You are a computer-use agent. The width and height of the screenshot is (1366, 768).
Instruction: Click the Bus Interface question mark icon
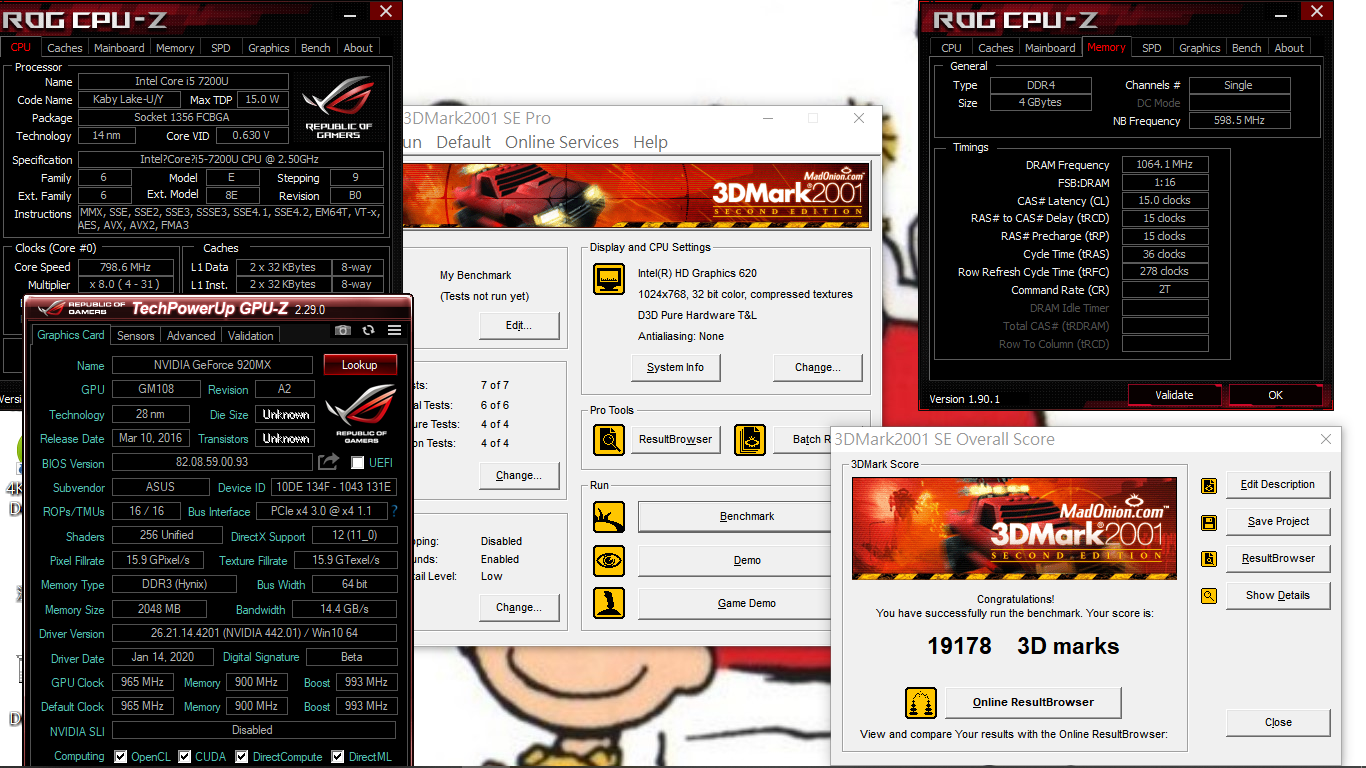point(394,511)
